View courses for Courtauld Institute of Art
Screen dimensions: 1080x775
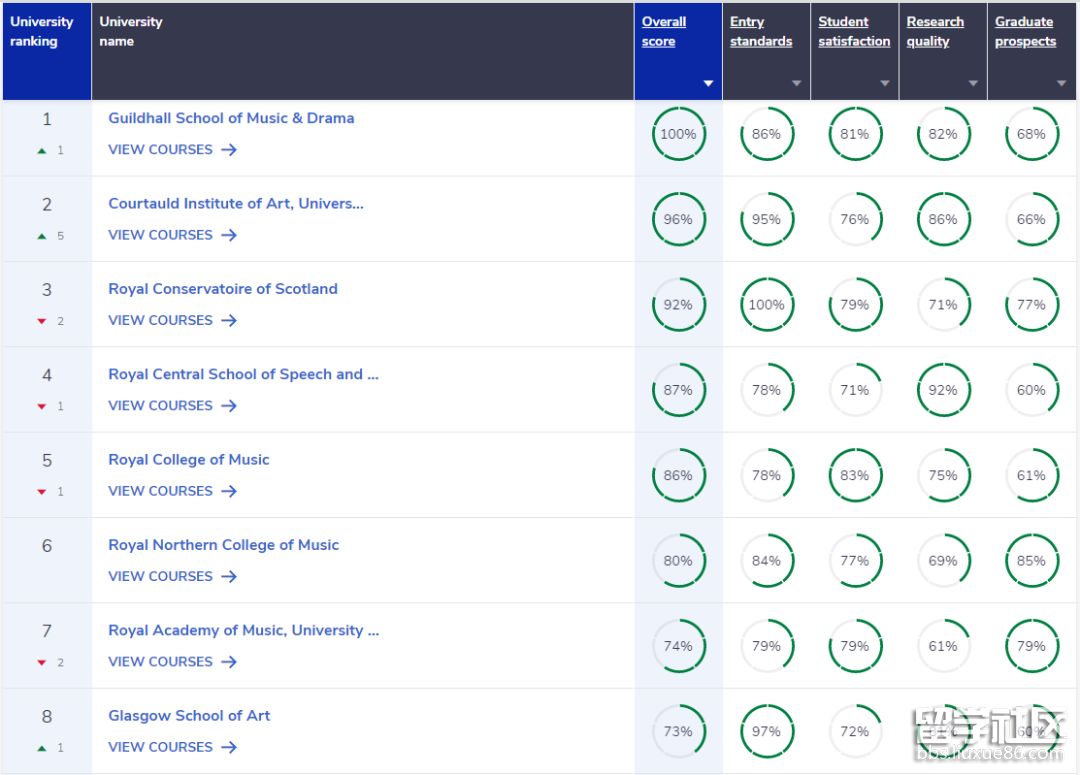[172, 235]
